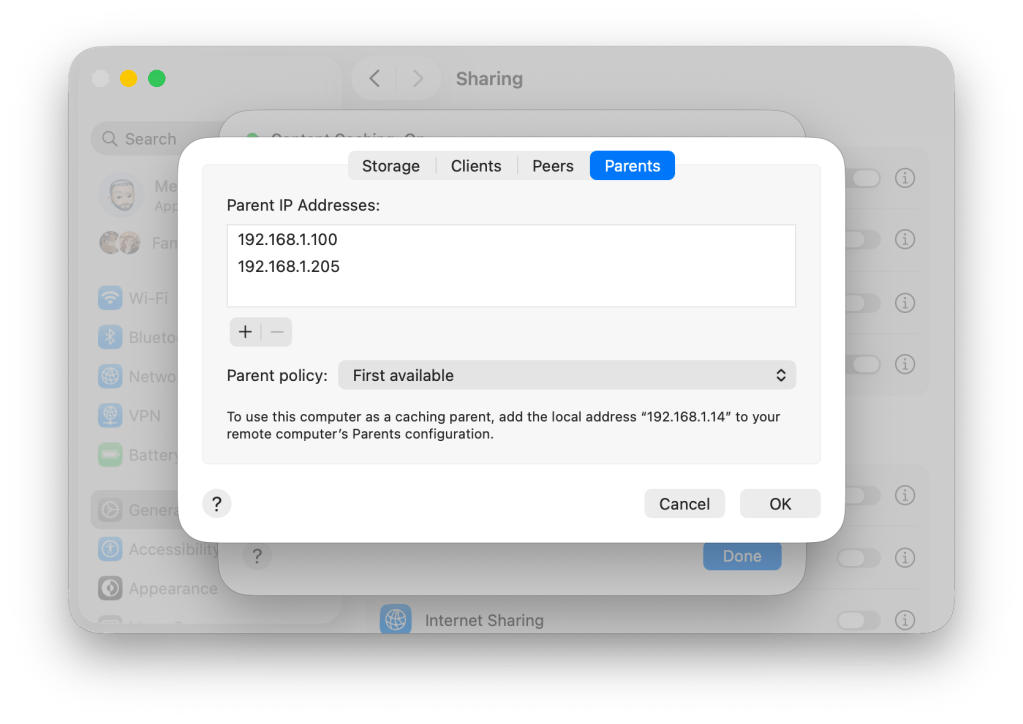Screen dimensions: 1023x724
Task: Select parent IP address 192.168.1.100
Action: click(x=288, y=240)
